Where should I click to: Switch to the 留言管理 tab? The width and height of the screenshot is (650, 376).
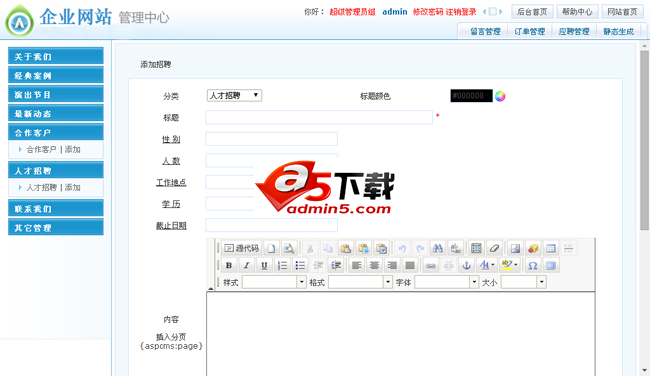click(x=485, y=32)
